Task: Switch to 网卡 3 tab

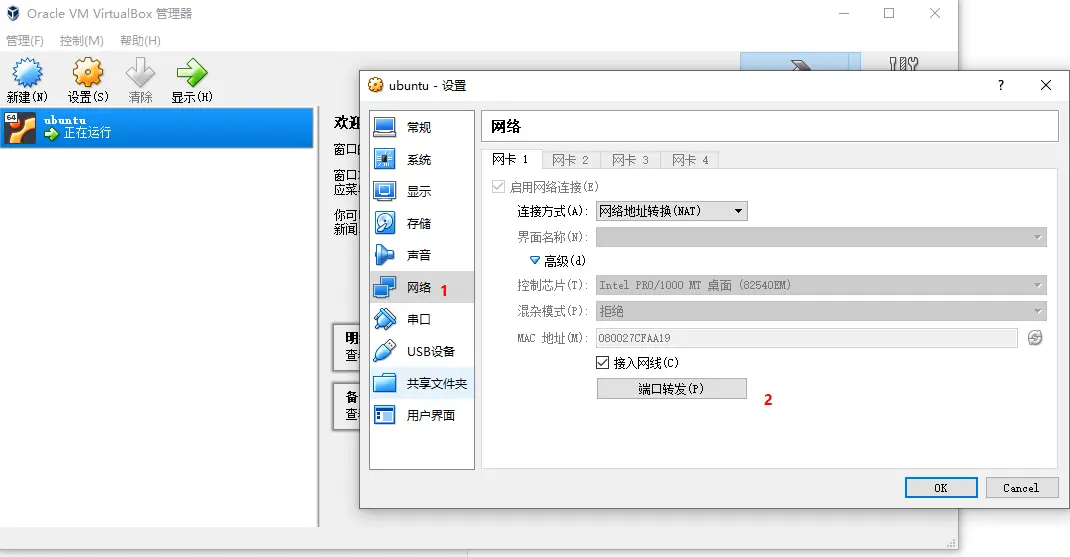Action: click(x=631, y=160)
